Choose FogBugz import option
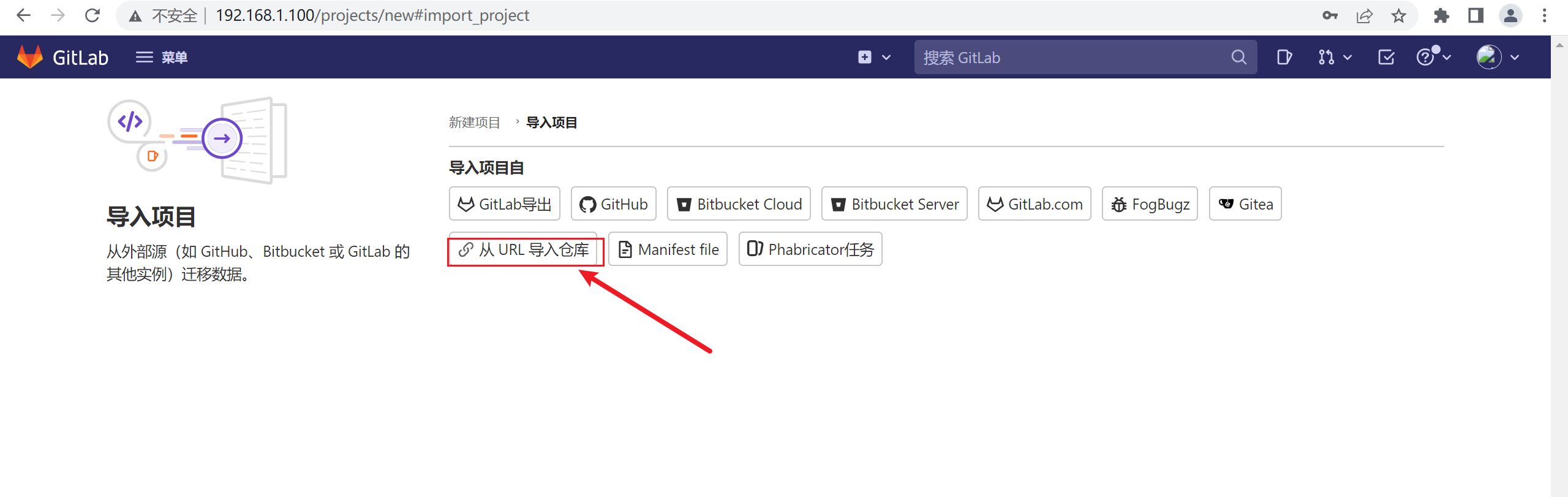The height and width of the screenshot is (497, 1568). click(x=1150, y=204)
